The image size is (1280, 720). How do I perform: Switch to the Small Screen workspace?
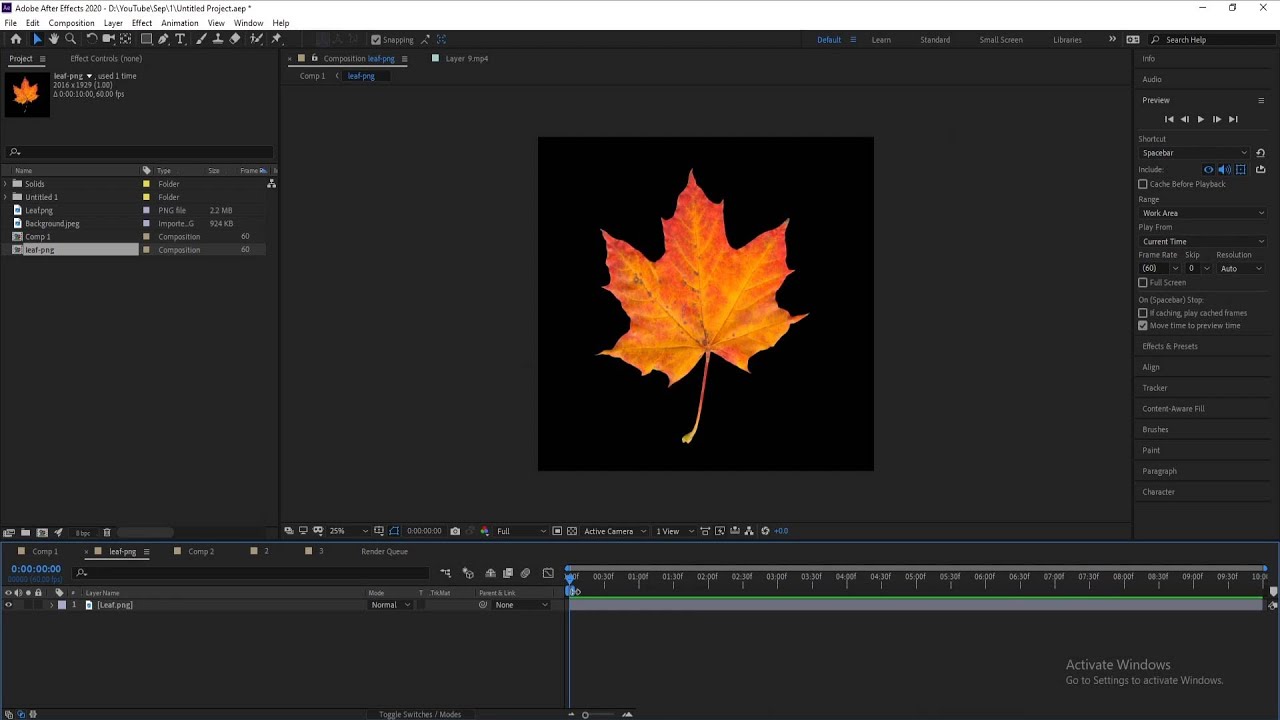[x=1001, y=40]
